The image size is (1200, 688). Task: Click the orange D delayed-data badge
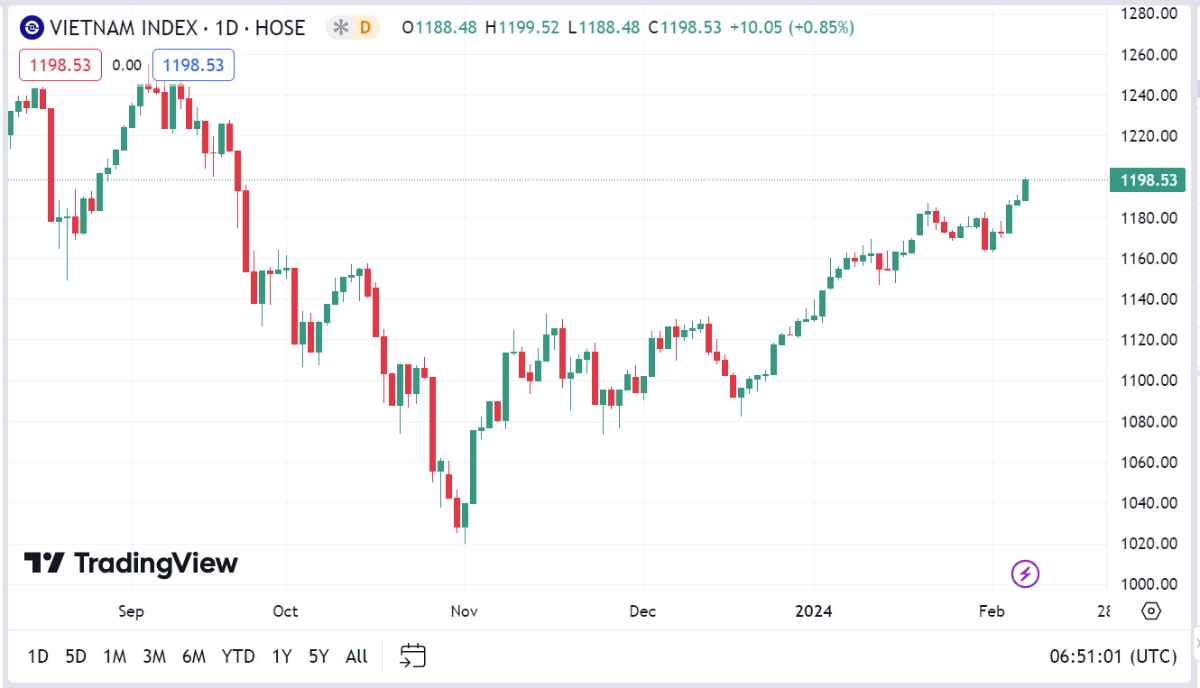click(x=365, y=28)
